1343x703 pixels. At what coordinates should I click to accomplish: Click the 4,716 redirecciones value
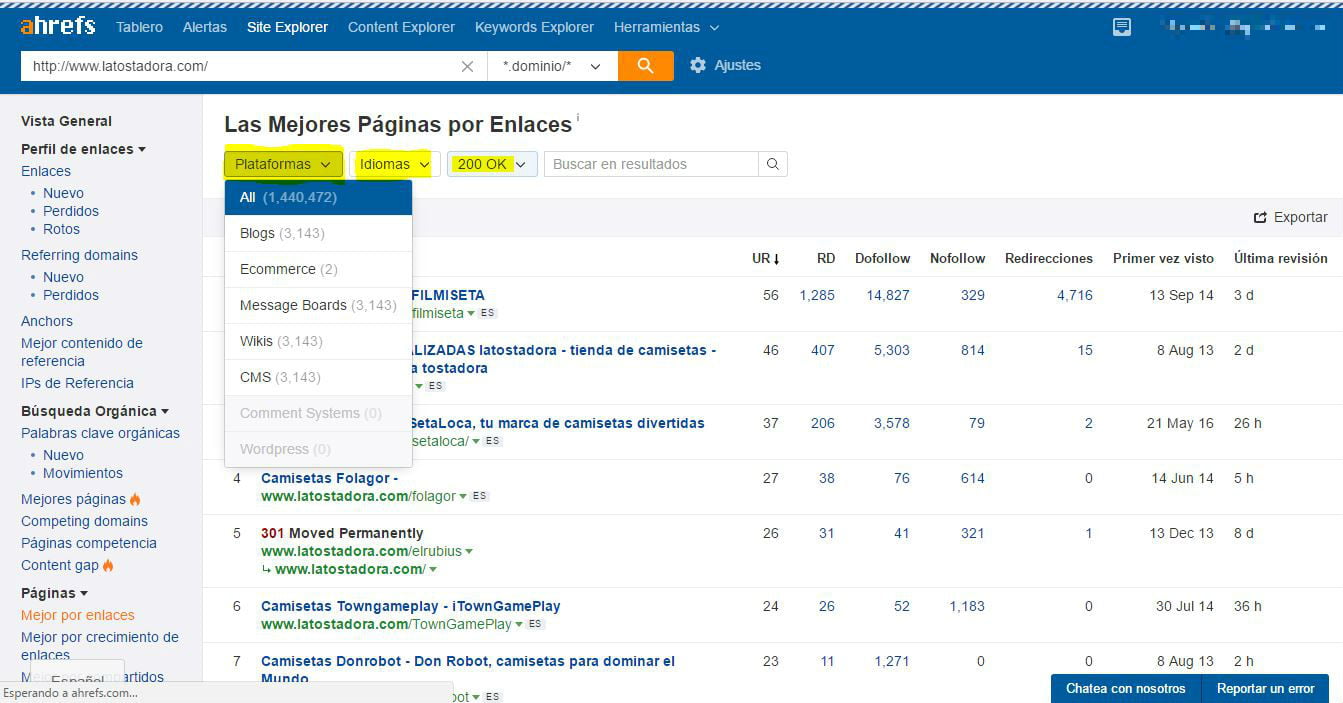pyautogui.click(x=1075, y=295)
